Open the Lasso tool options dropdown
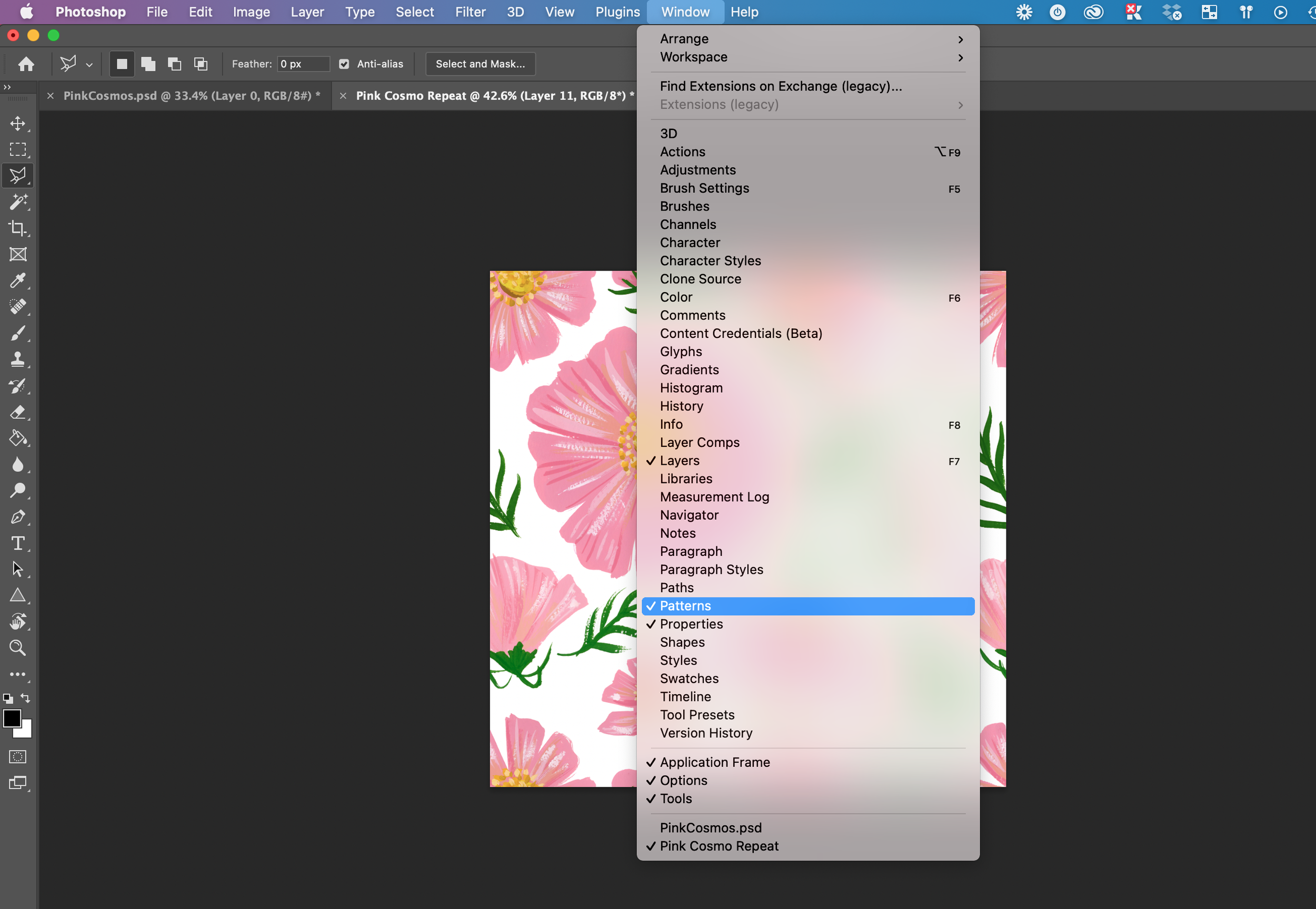Screen dimensions: 1316x909 [x=89, y=64]
